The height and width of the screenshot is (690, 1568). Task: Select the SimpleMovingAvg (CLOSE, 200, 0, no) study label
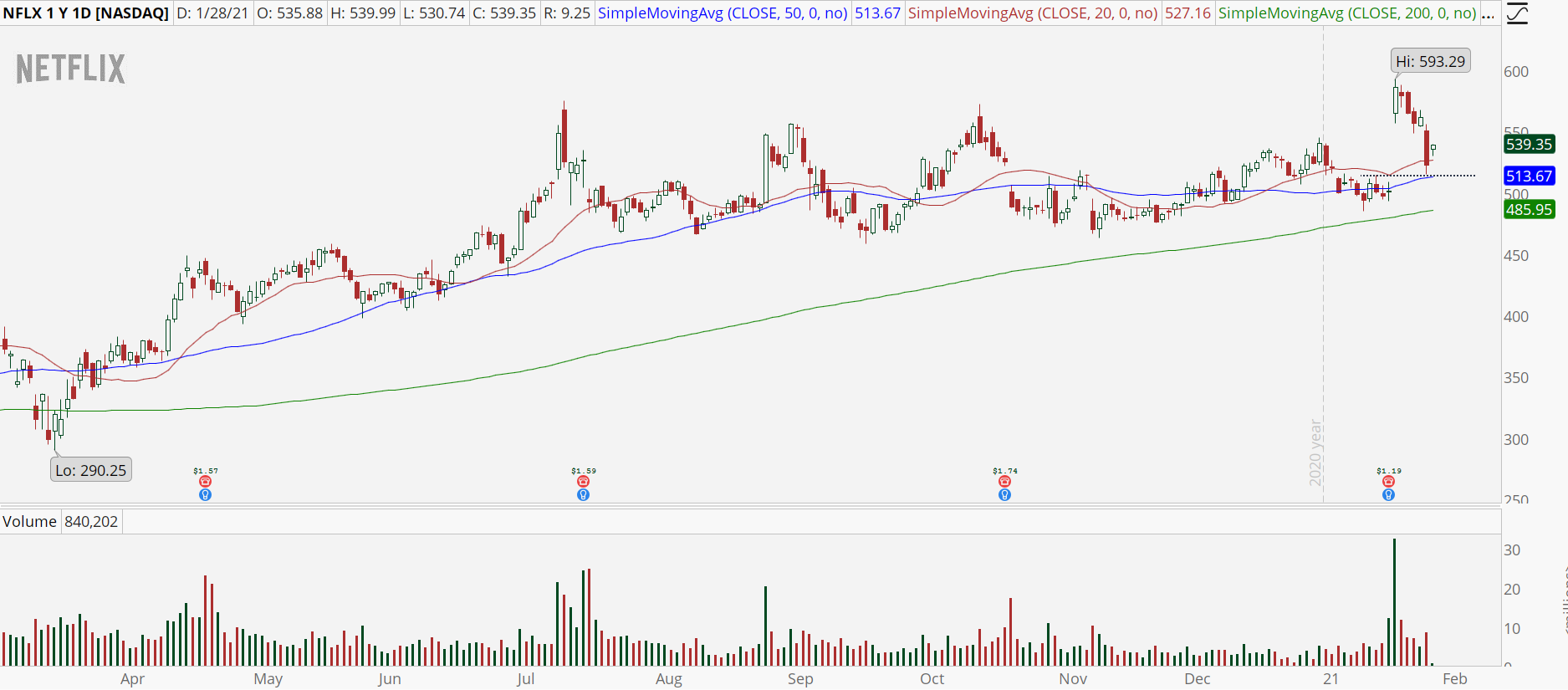(1347, 13)
